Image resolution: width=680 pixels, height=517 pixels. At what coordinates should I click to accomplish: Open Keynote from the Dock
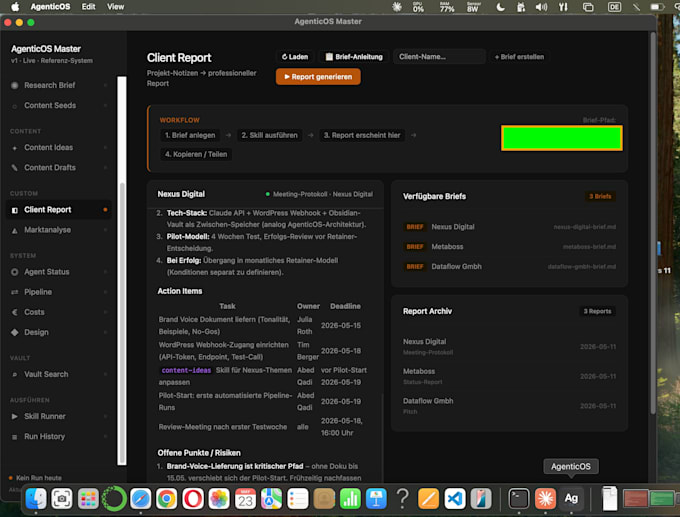[376, 498]
